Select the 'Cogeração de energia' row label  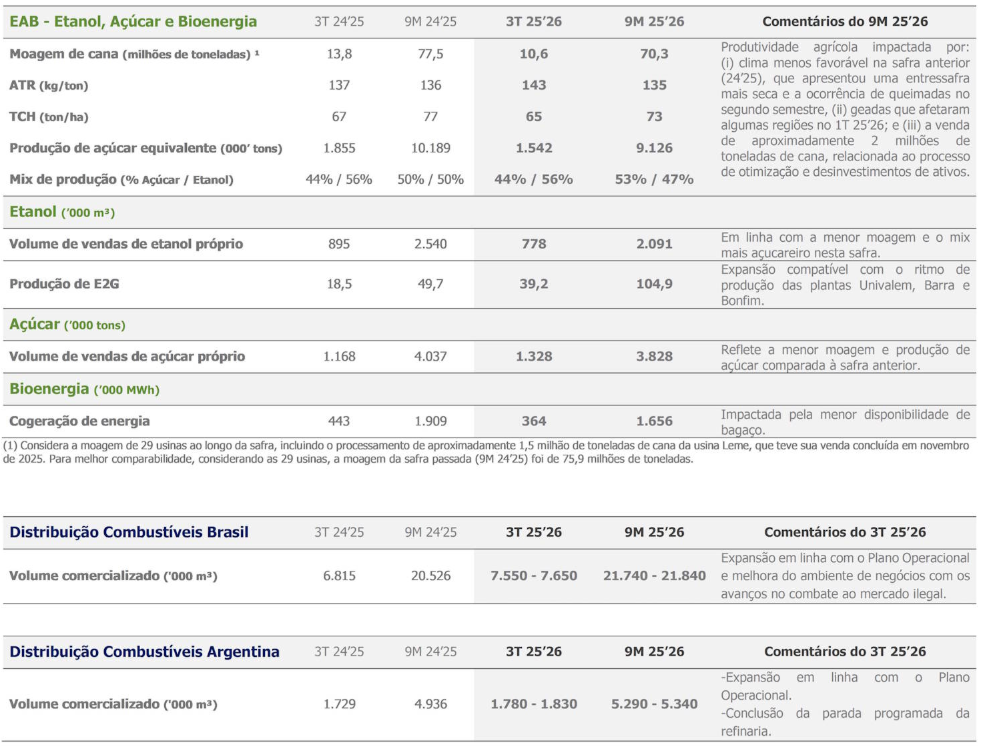pyautogui.click(x=79, y=421)
